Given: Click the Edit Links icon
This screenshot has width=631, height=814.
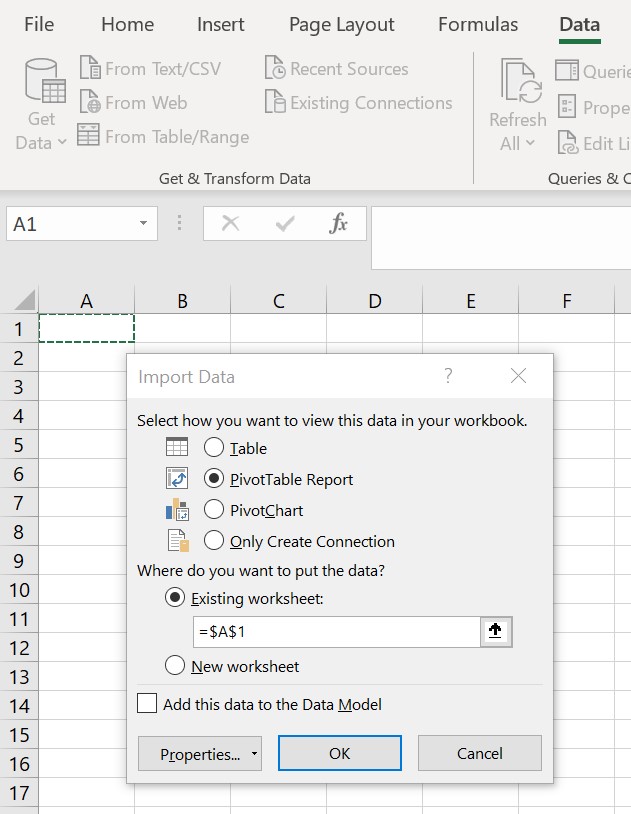Looking at the screenshot, I should 567,143.
